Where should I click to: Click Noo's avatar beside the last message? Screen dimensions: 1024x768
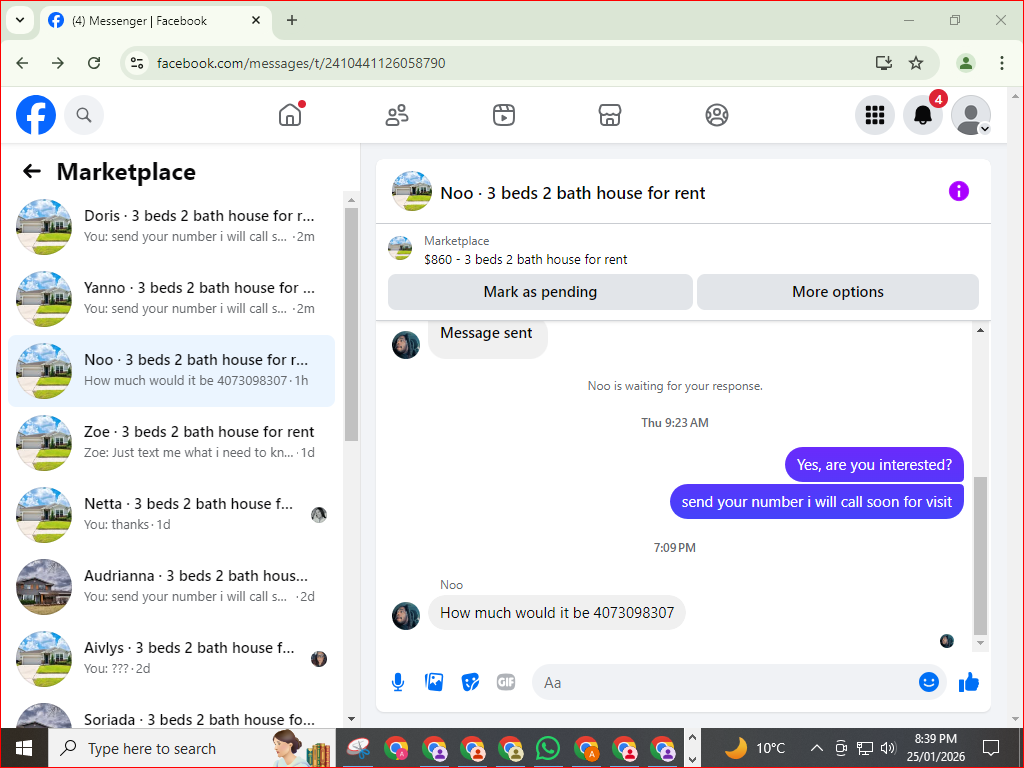406,615
